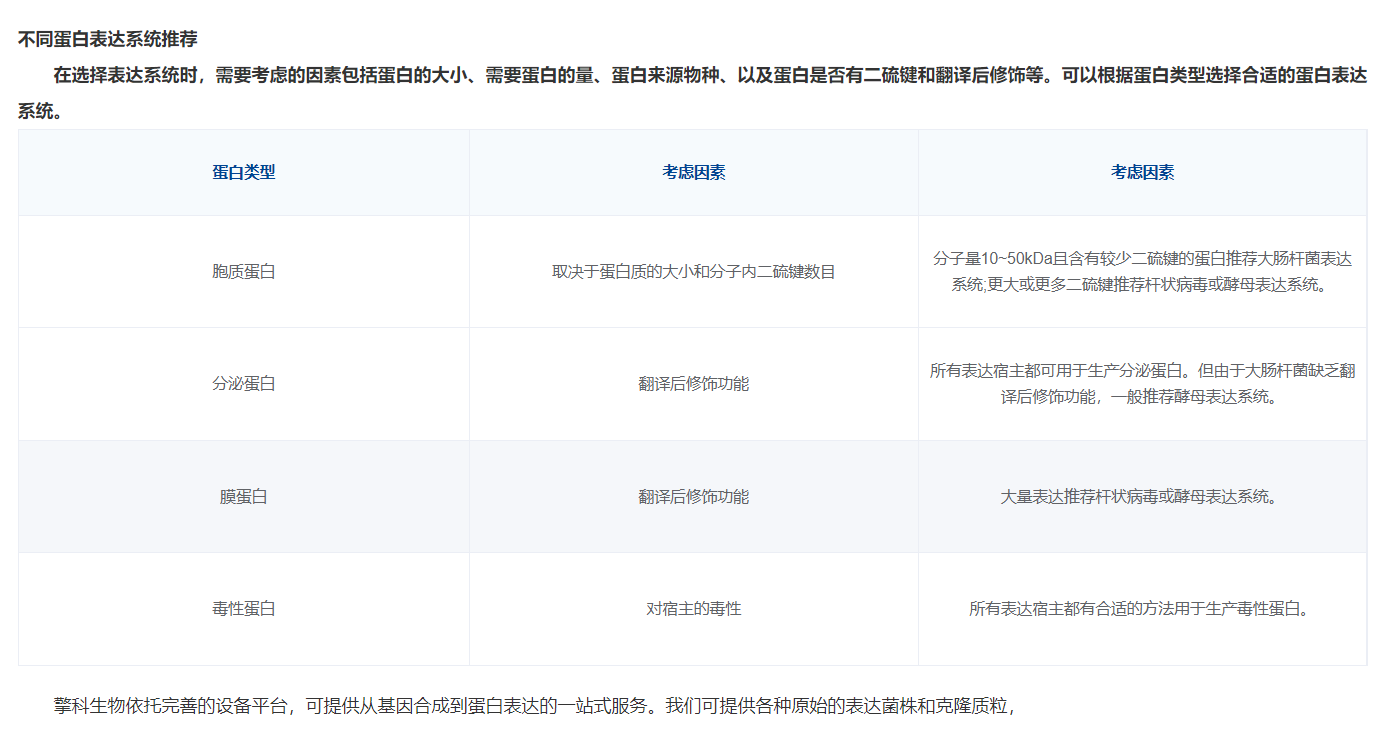The width and height of the screenshot is (1388, 730).
Task: Click the cell 所有表达宿主都有合适的方法用于生产毒性蛋白
Action: coord(1142,608)
